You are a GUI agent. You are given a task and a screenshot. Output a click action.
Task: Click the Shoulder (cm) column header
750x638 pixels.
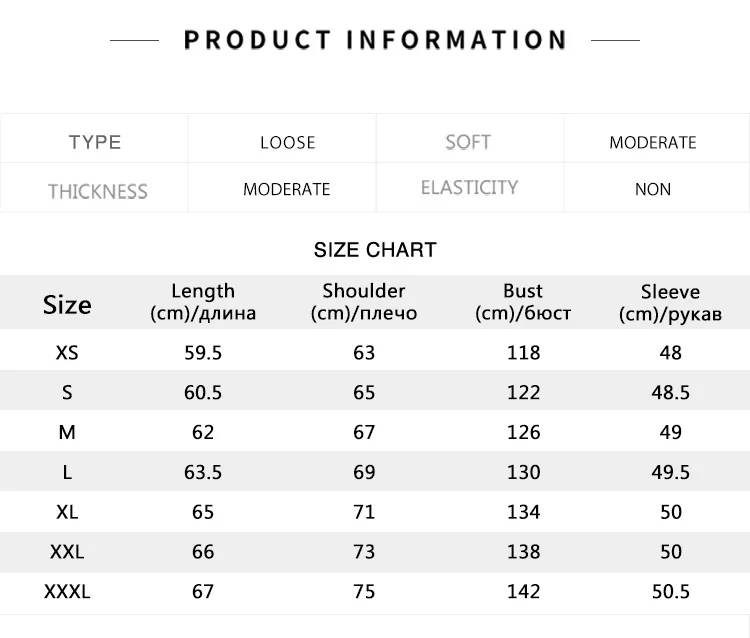[x=364, y=302]
